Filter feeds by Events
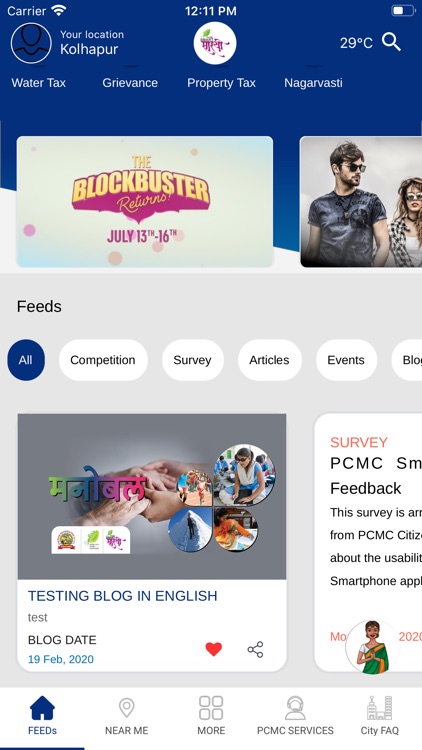The height and width of the screenshot is (750, 422). pyautogui.click(x=346, y=360)
